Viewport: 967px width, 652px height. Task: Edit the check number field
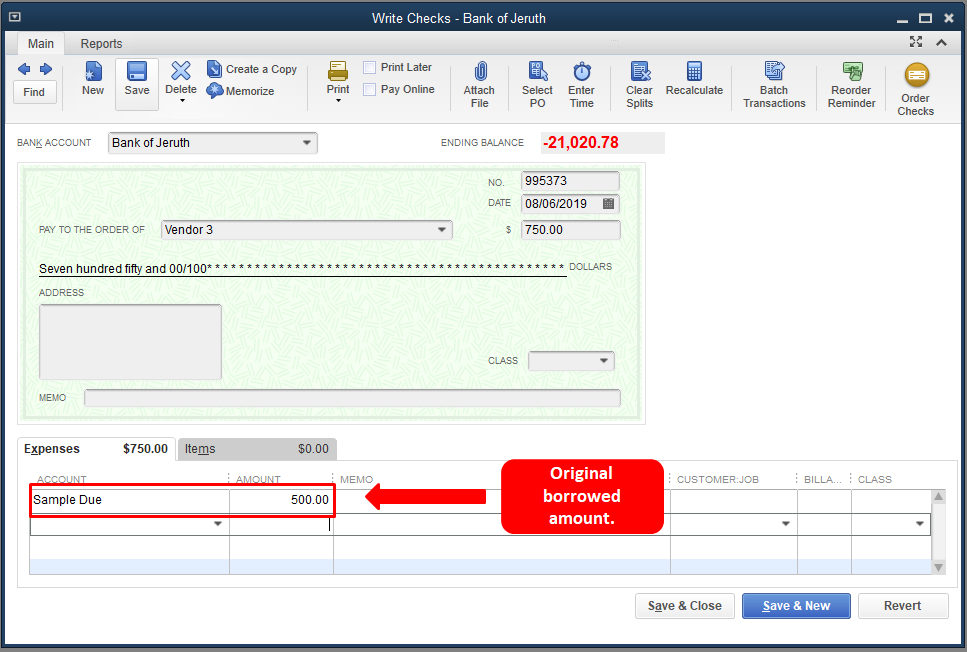pos(570,181)
